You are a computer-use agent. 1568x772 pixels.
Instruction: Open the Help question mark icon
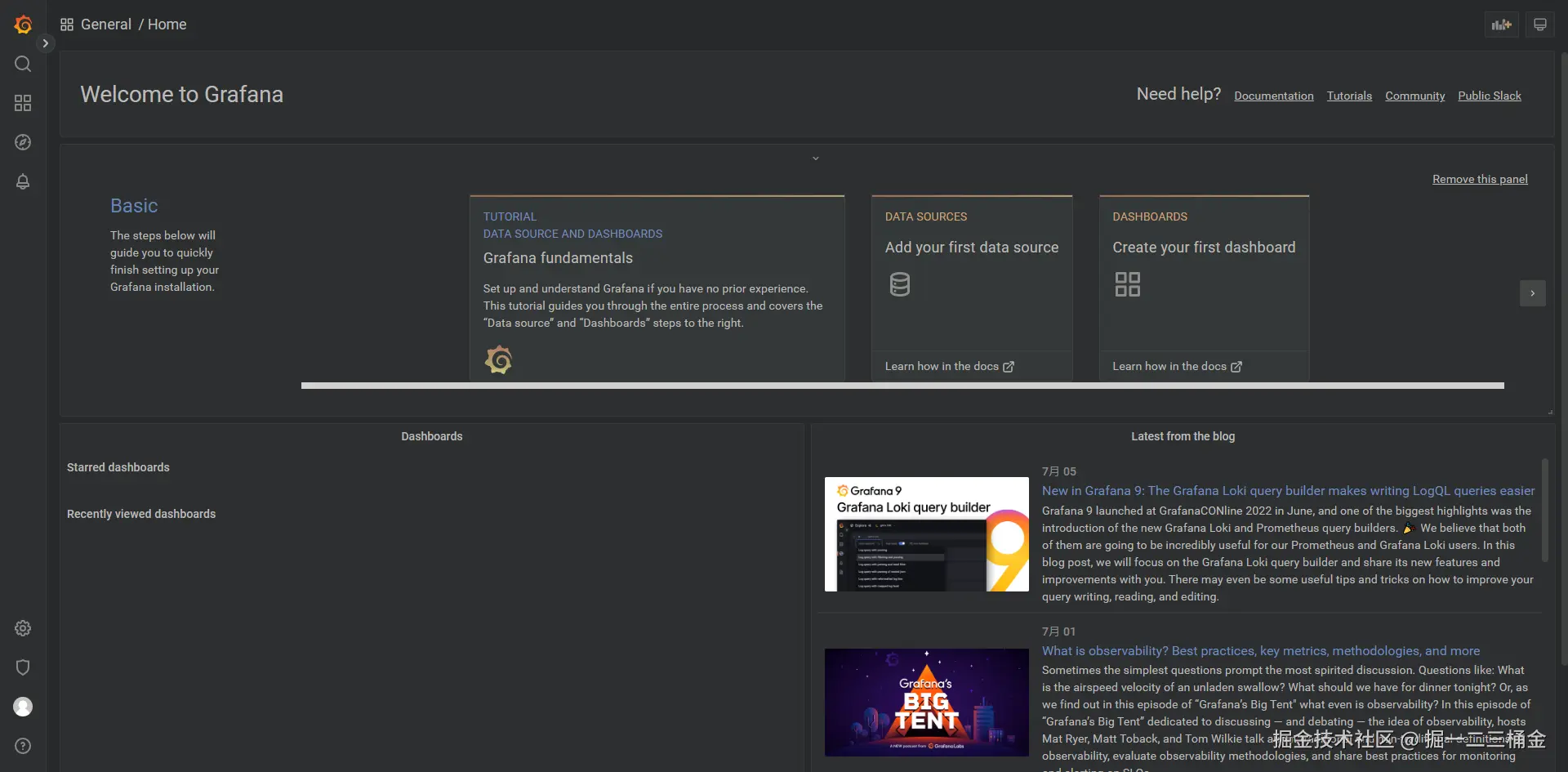[x=23, y=746]
